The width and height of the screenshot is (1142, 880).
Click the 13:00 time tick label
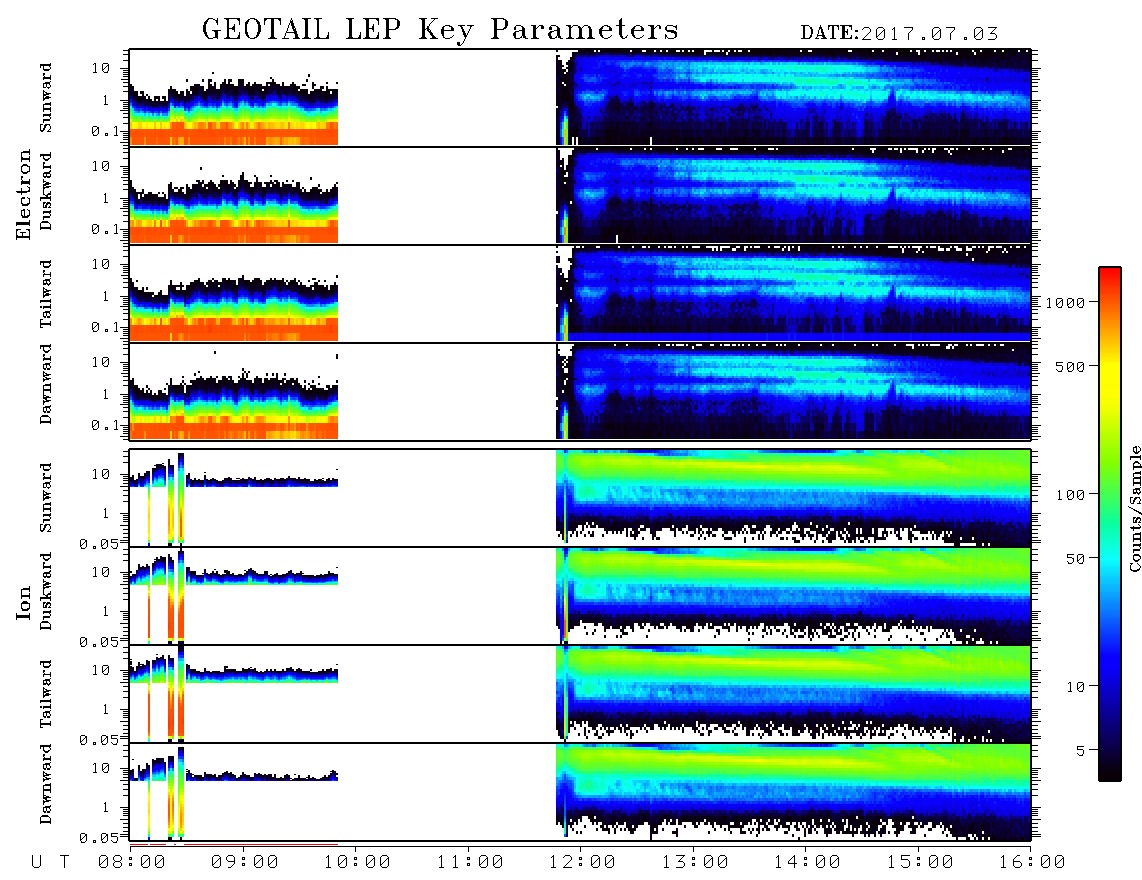pyautogui.click(x=695, y=862)
